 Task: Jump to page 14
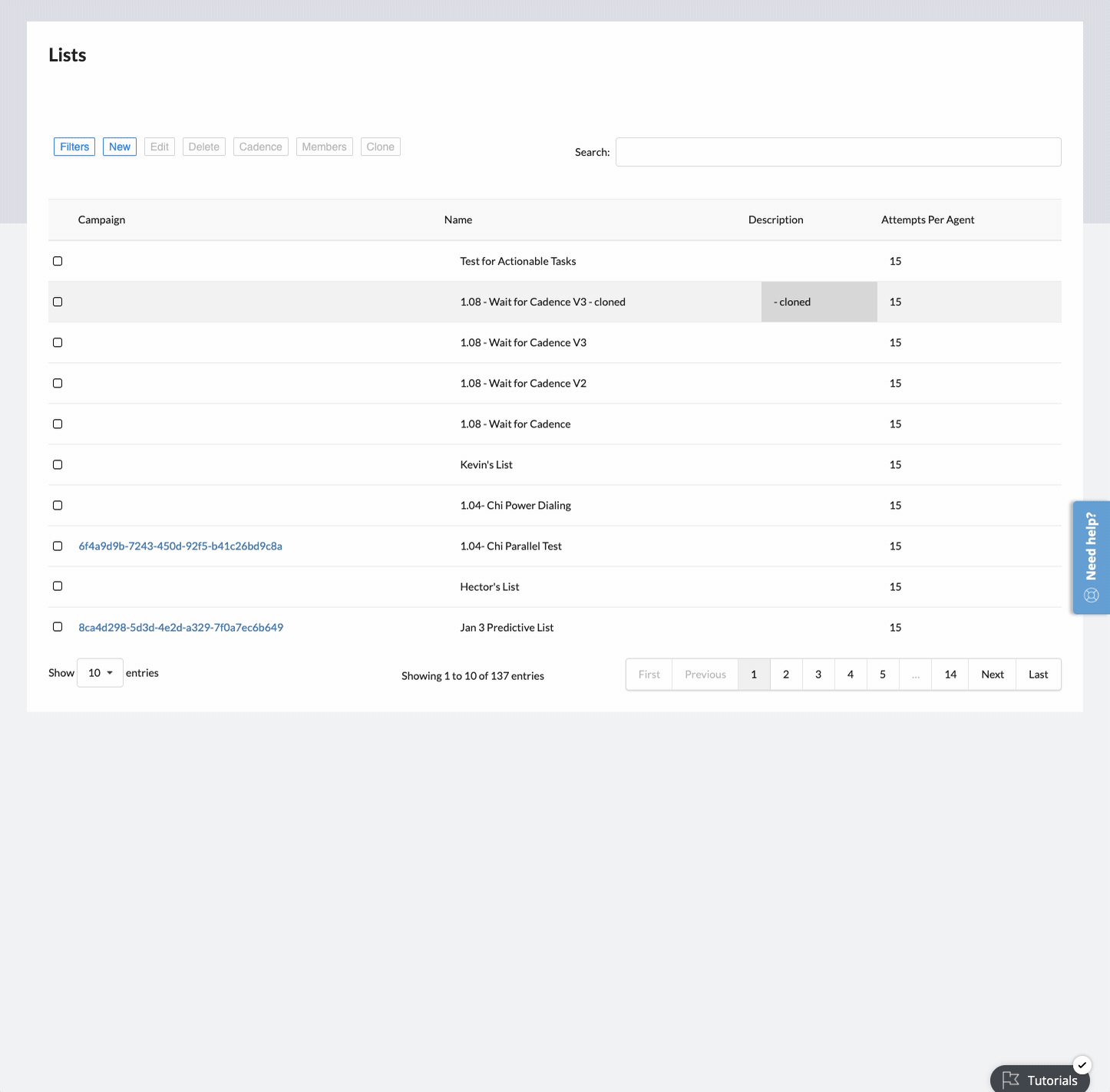950,675
